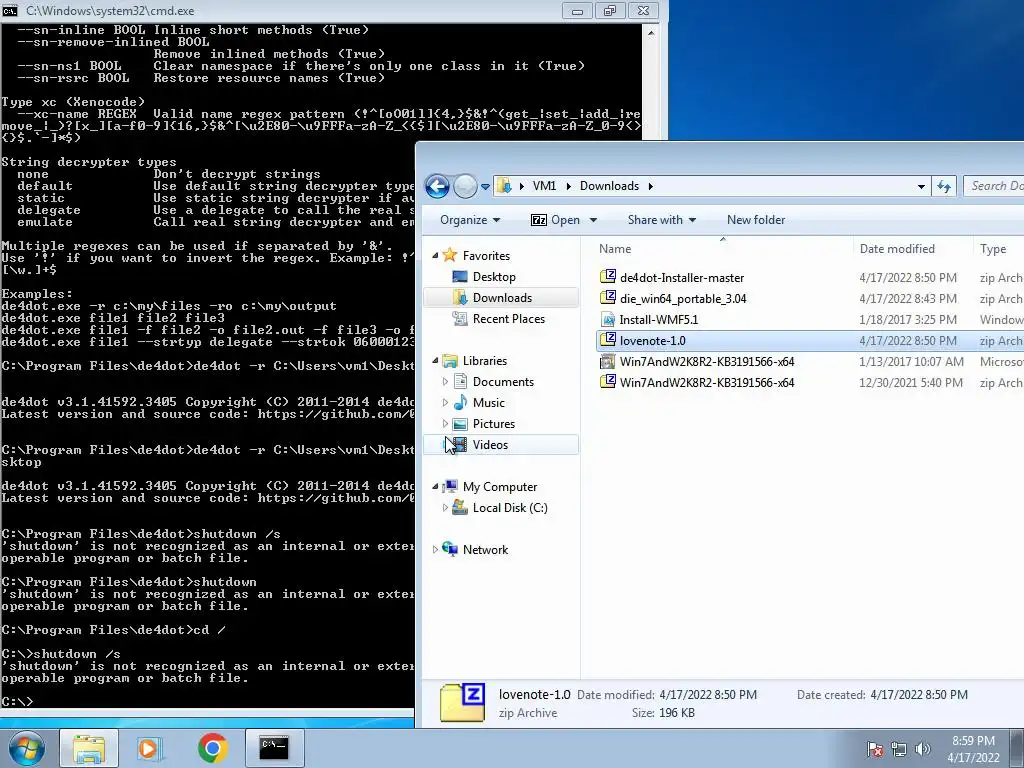Click the folder icon in the address bar
This screenshot has height=768, width=1024.
[x=504, y=186]
